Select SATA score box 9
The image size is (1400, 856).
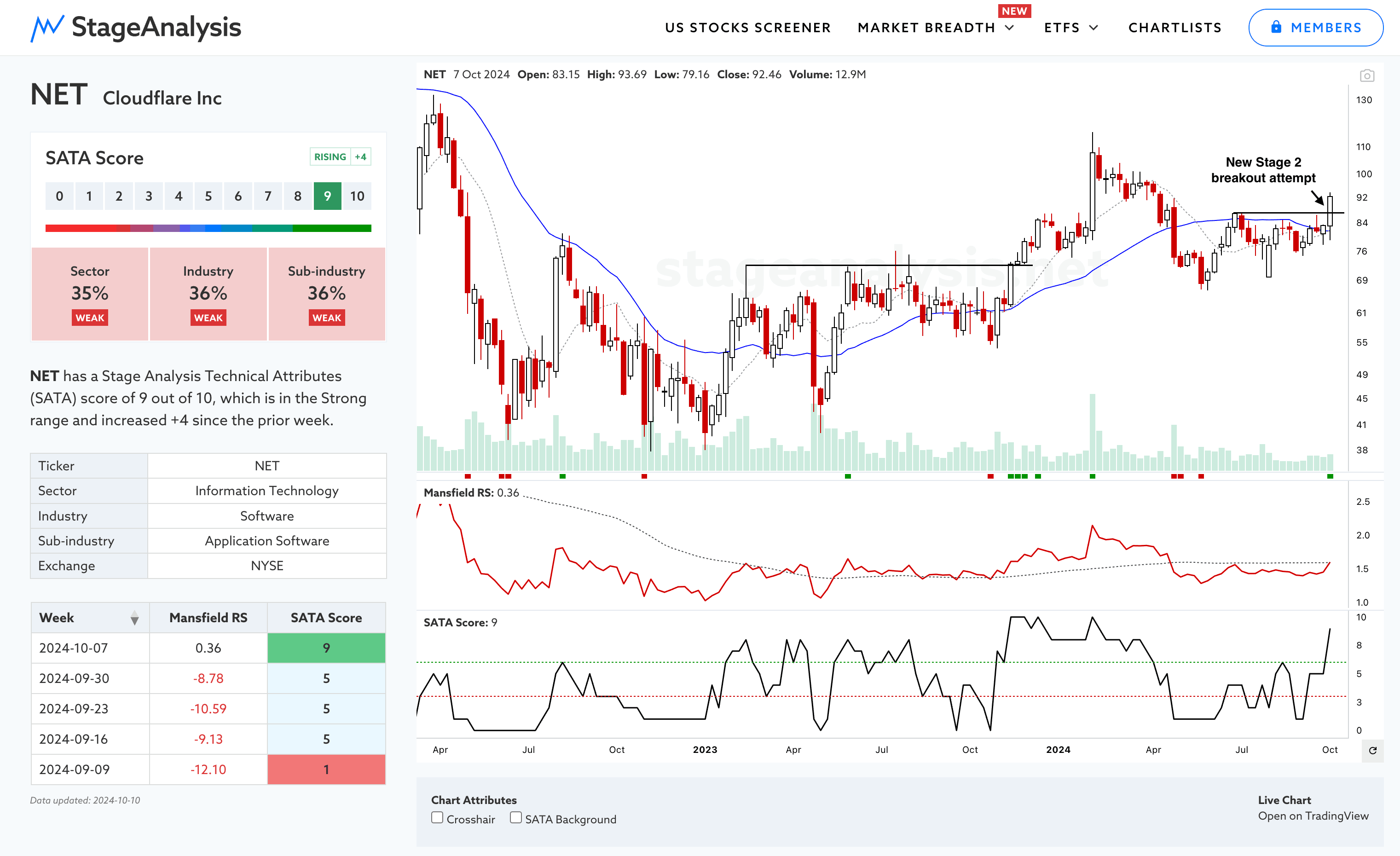tap(327, 196)
